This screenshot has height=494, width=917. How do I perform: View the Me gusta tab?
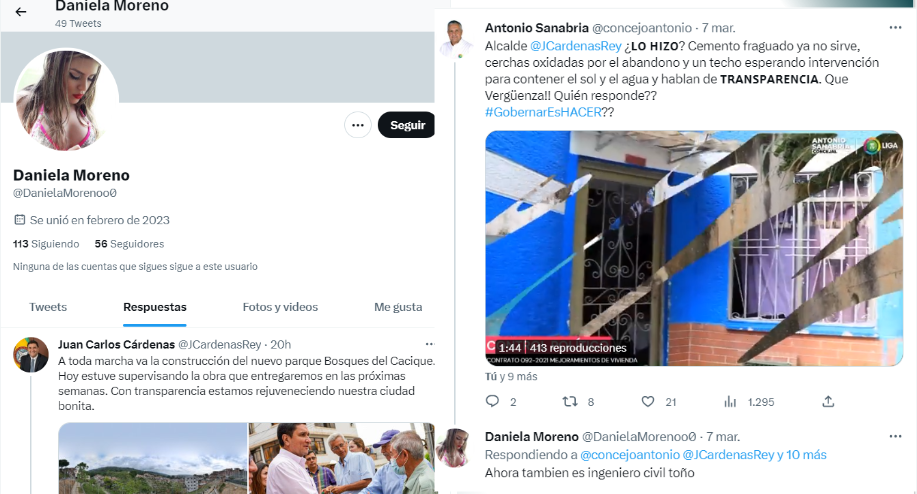coord(398,307)
